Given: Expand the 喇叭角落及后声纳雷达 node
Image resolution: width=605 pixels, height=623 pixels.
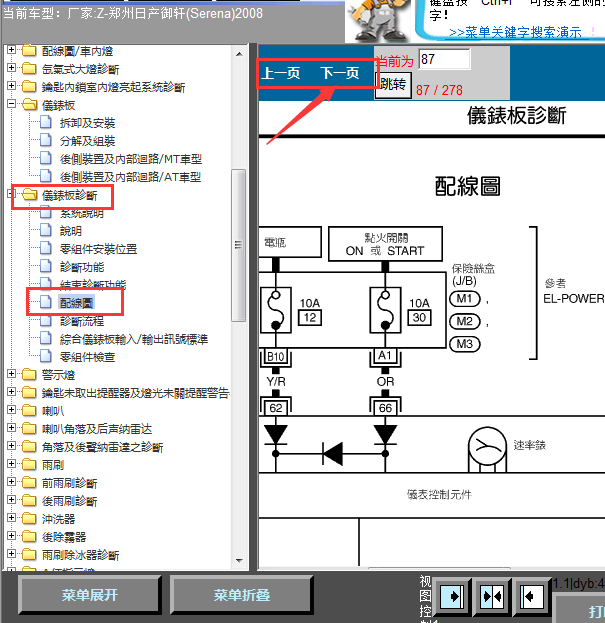Looking at the screenshot, I should pyautogui.click(x=12, y=428).
